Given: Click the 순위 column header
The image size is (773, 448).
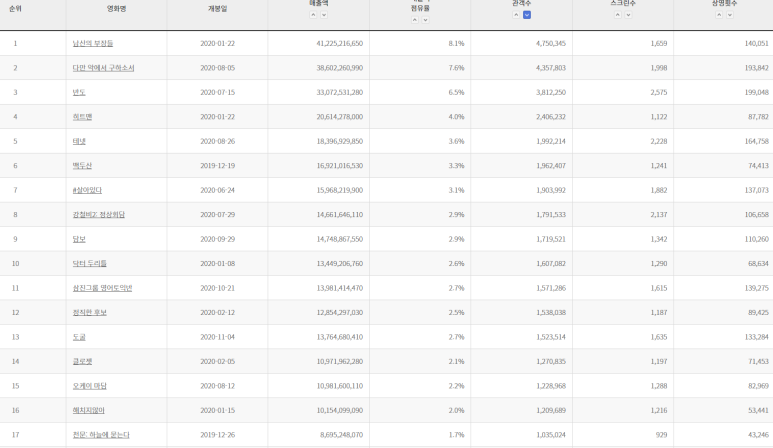Looking at the screenshot, I should 15,9.
